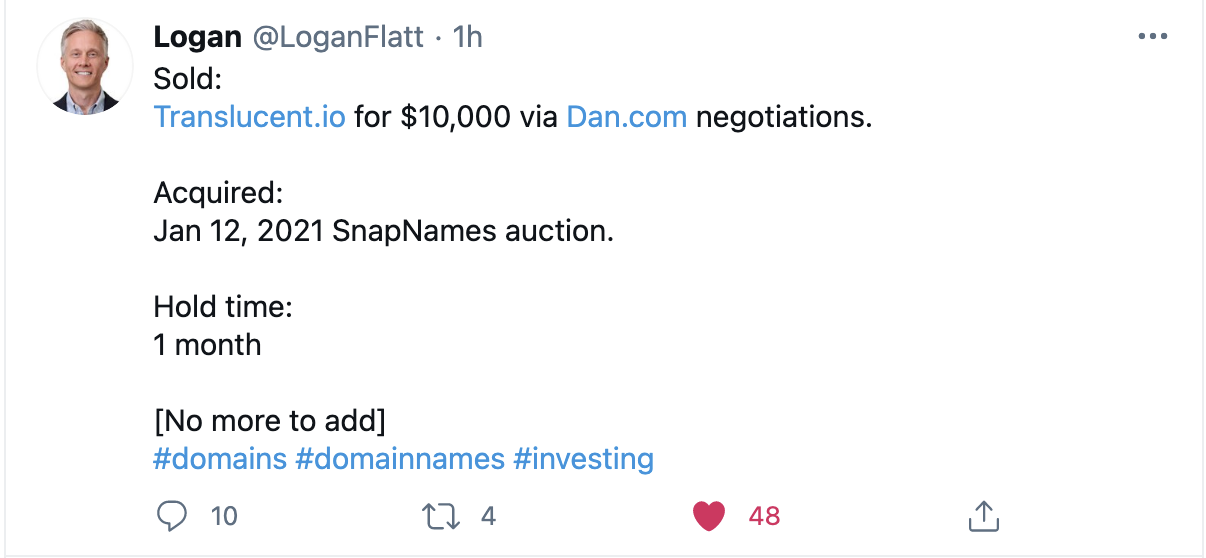
Task: Open the profile via the name Logan
Action: 198,37
